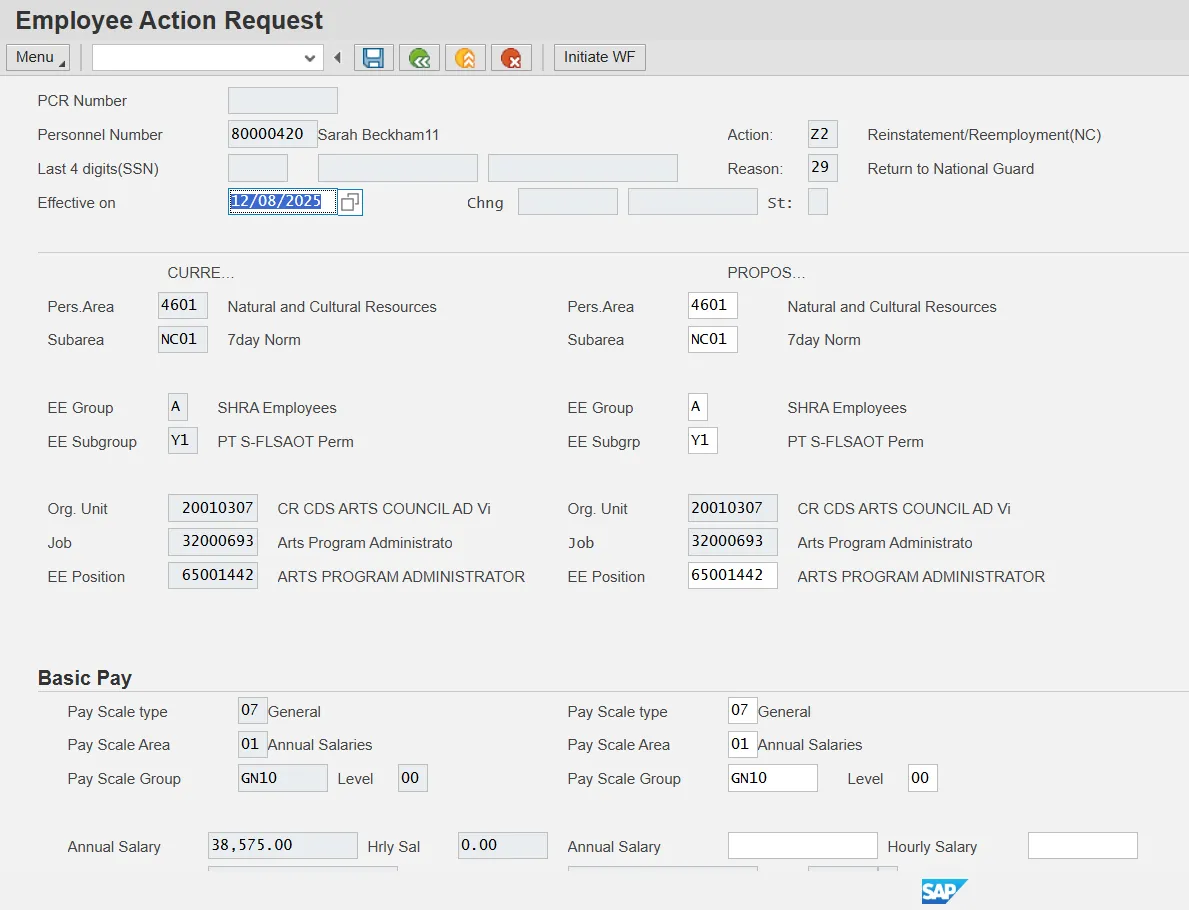Click the green Back arrow icon
The width and height of the screenshot is (1189, 910).
coord(419,58)
